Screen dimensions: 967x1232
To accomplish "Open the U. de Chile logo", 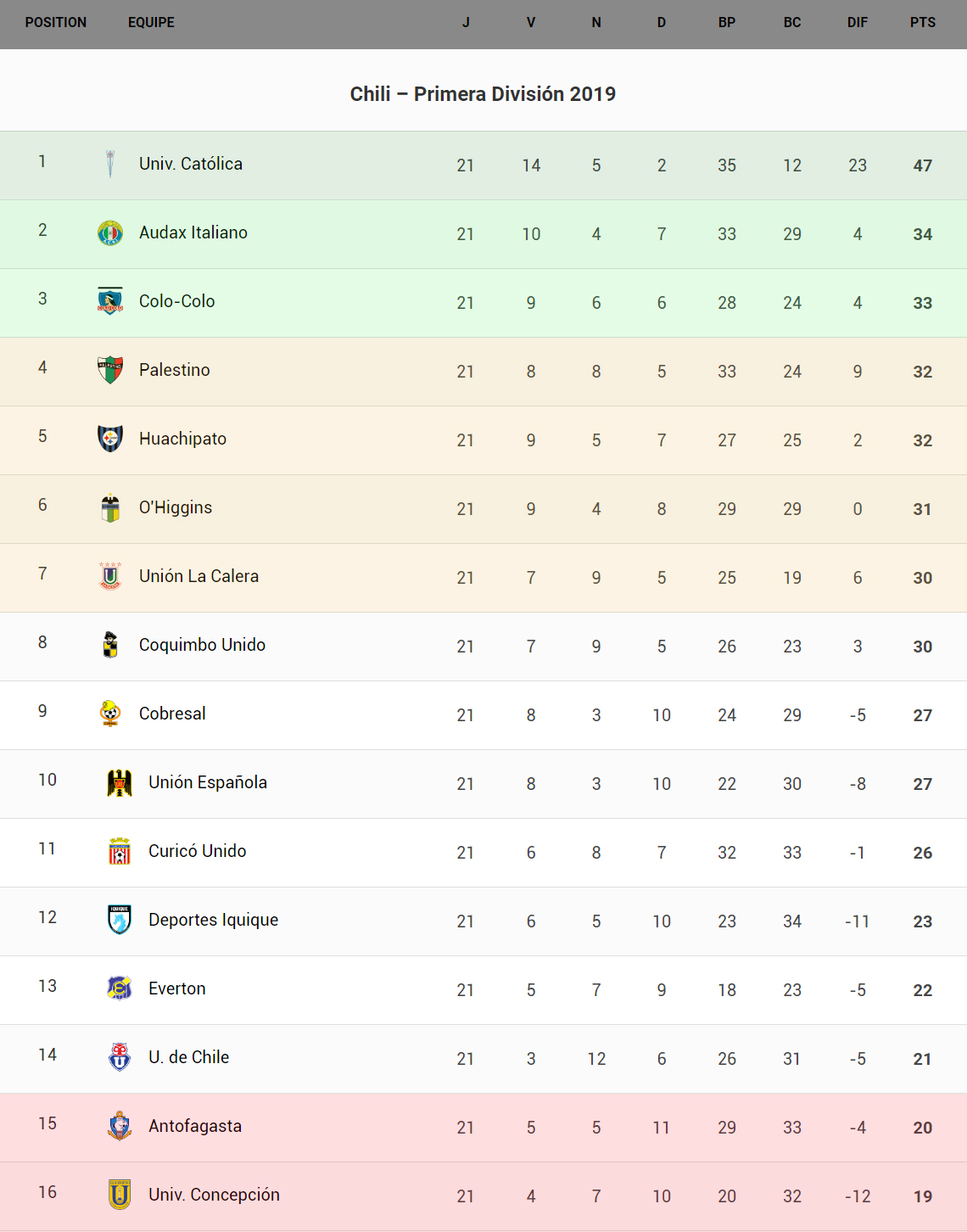I will (x=120, y=1057).
